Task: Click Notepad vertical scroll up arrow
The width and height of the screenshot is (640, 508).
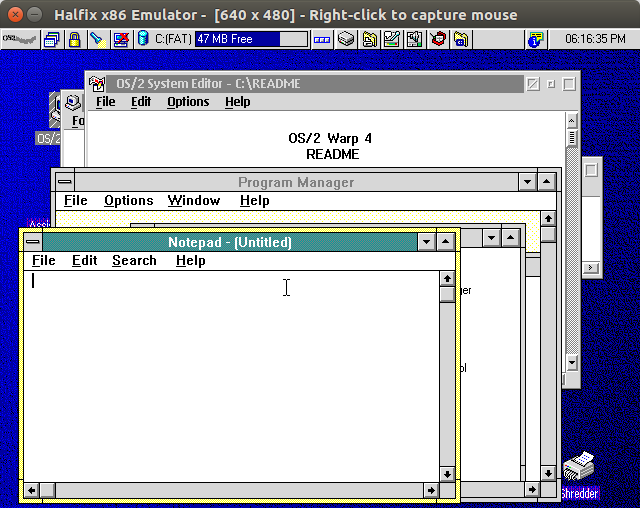Action: [447, 279]
